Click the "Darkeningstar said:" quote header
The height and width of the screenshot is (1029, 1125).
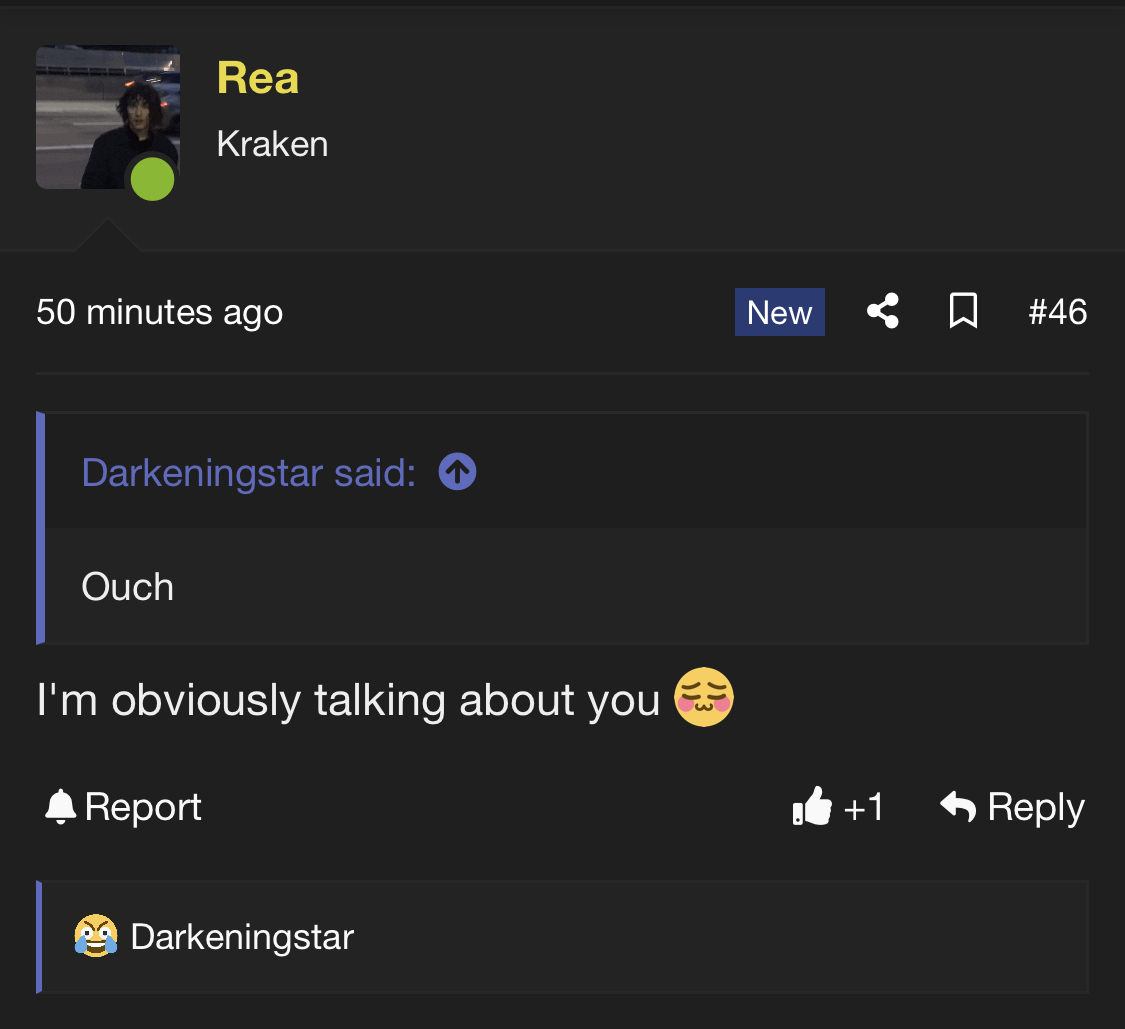point(248,472)
